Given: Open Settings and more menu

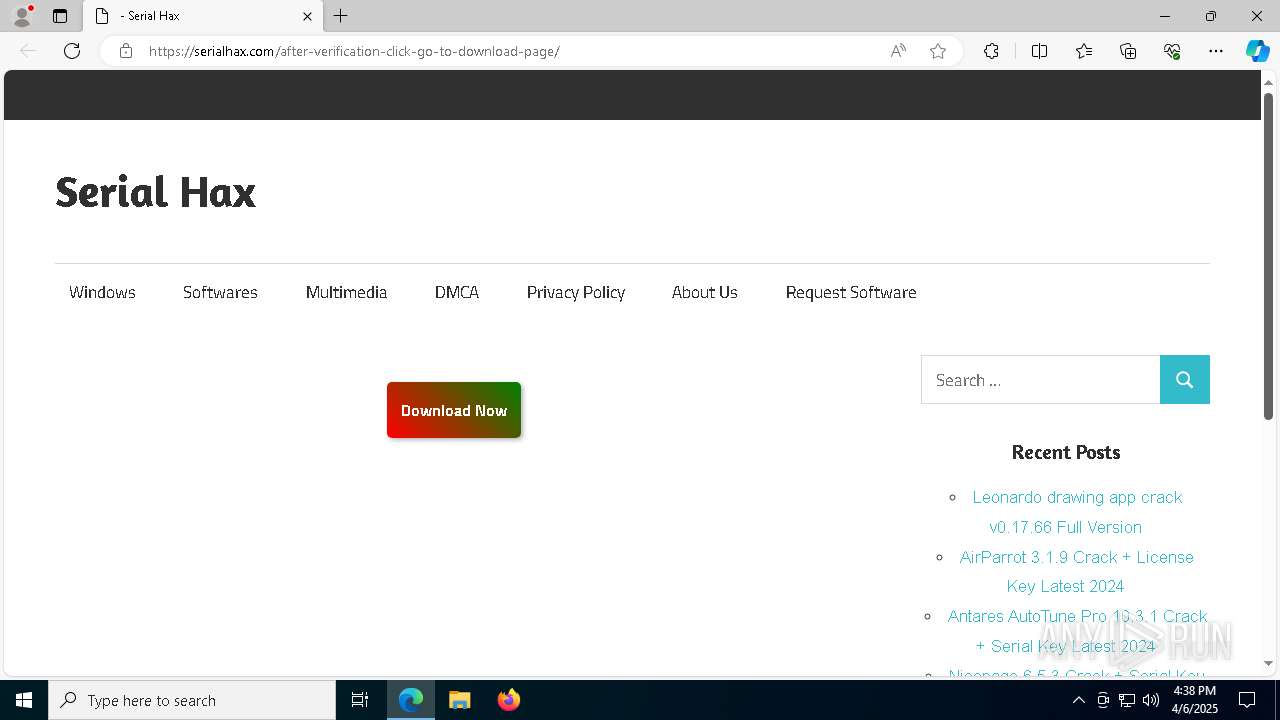Looking at the screenshot, I should [x=1216, y=51].
